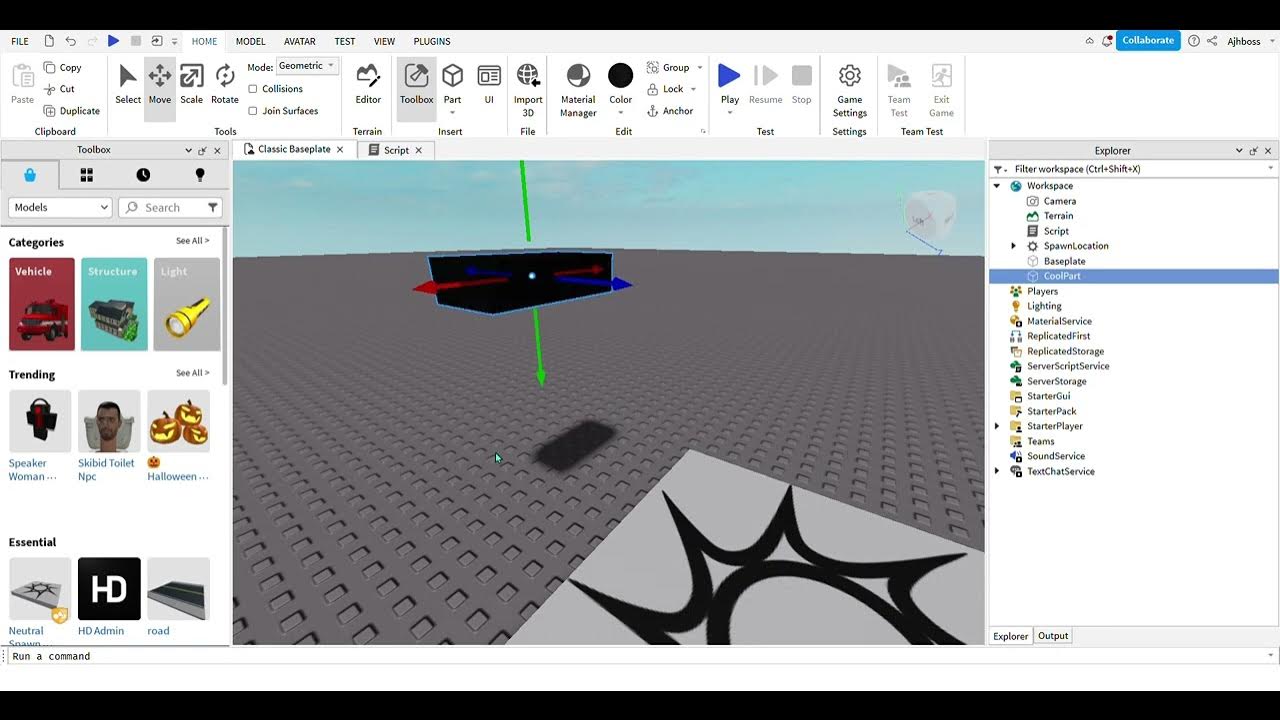Open the FILE menu
1280x720 pixels.
(20, 41)
